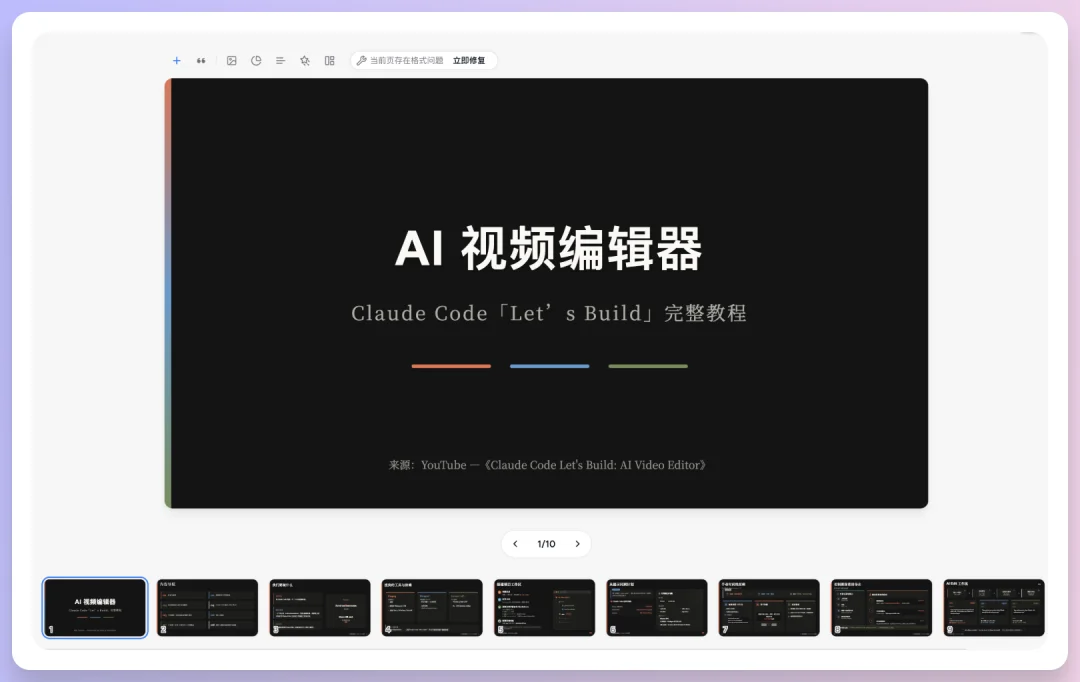Screen dimensions: 1080x682
Task: Open the fifth slide thumbnail
Action: click(544, 607)
